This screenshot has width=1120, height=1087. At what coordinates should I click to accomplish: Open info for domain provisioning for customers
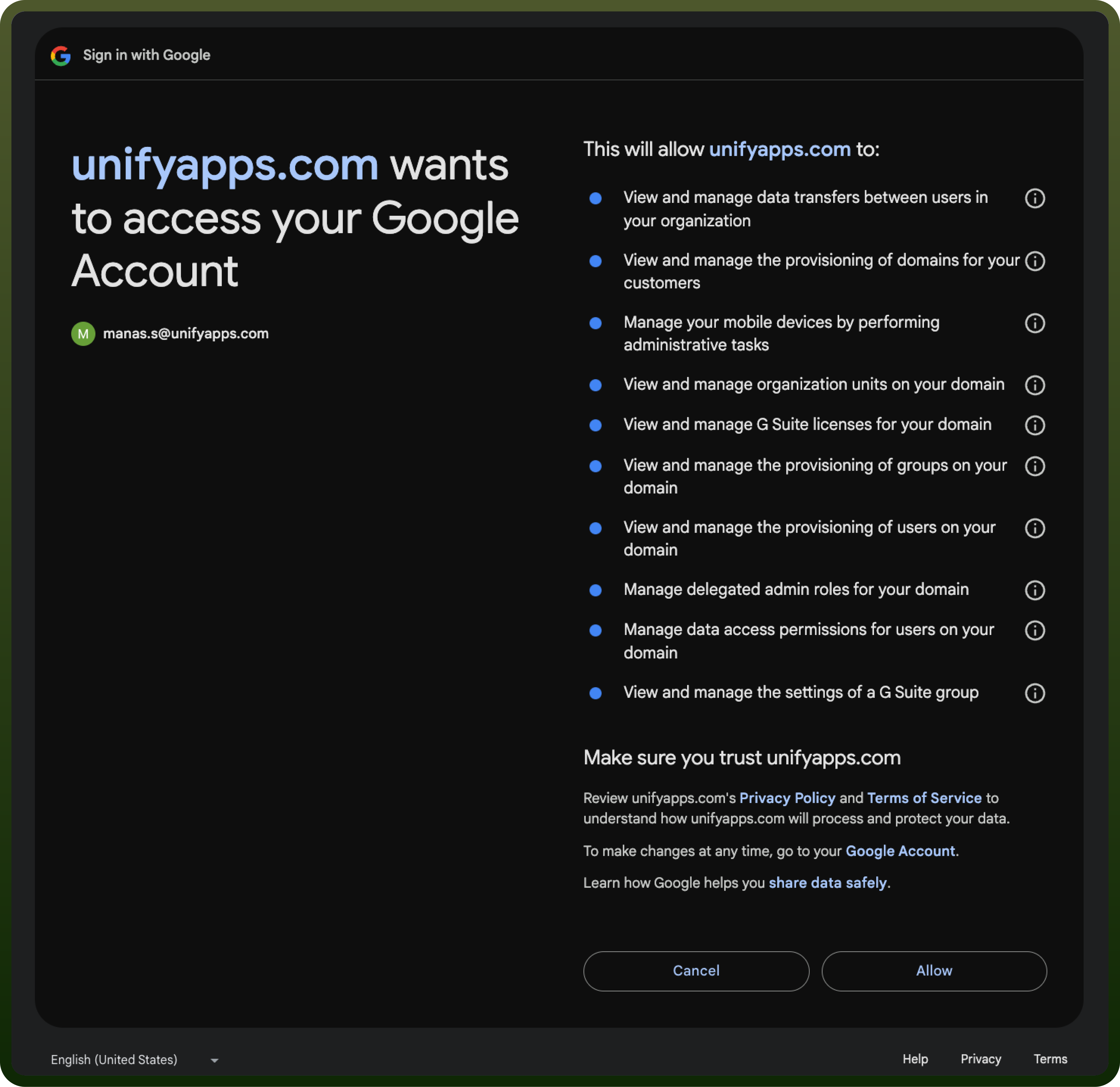coord(1034,261)
